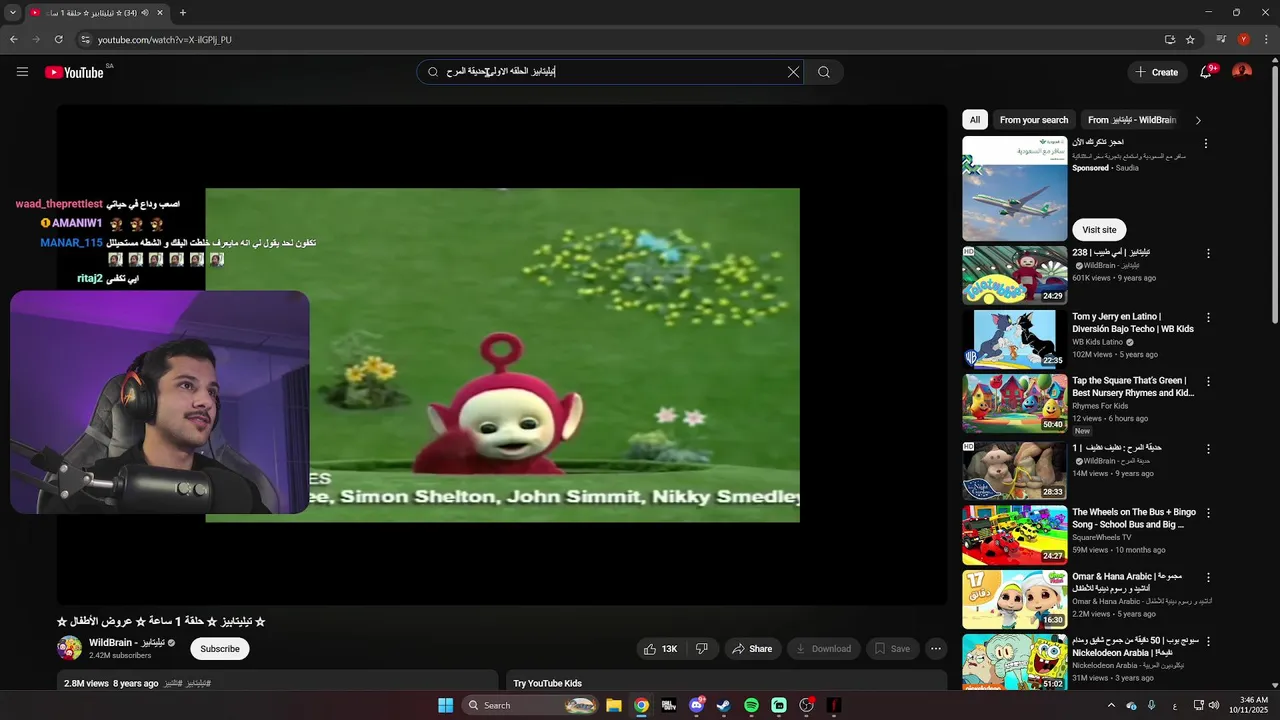Click the taskbar Search box
This screenshot has height=720, width=1280.
530,705
